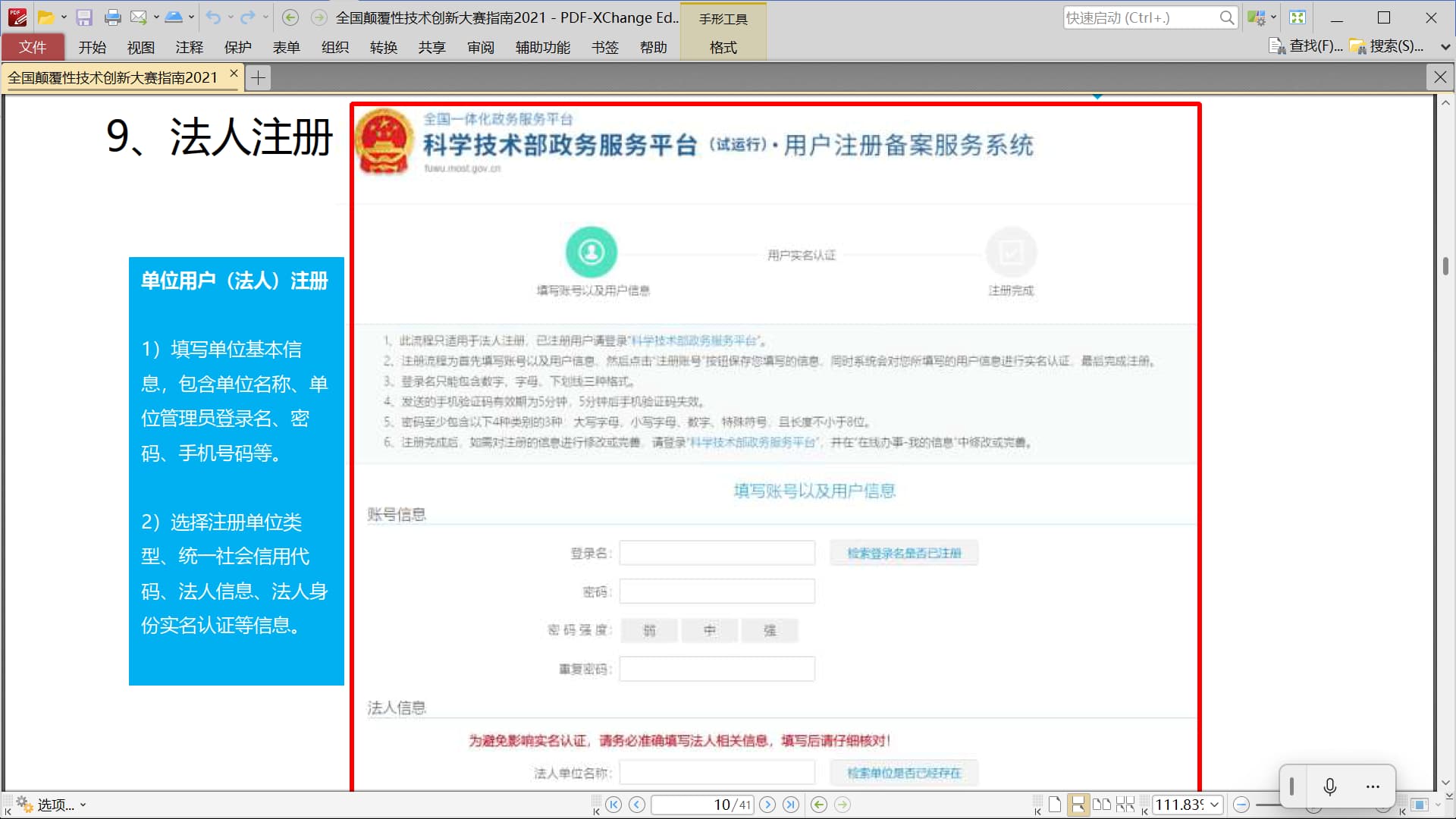Screen dimensions: 1456x819
Task: Click the 查找(F) find button
Action: pyautogui.click(x=1306, y=46)
